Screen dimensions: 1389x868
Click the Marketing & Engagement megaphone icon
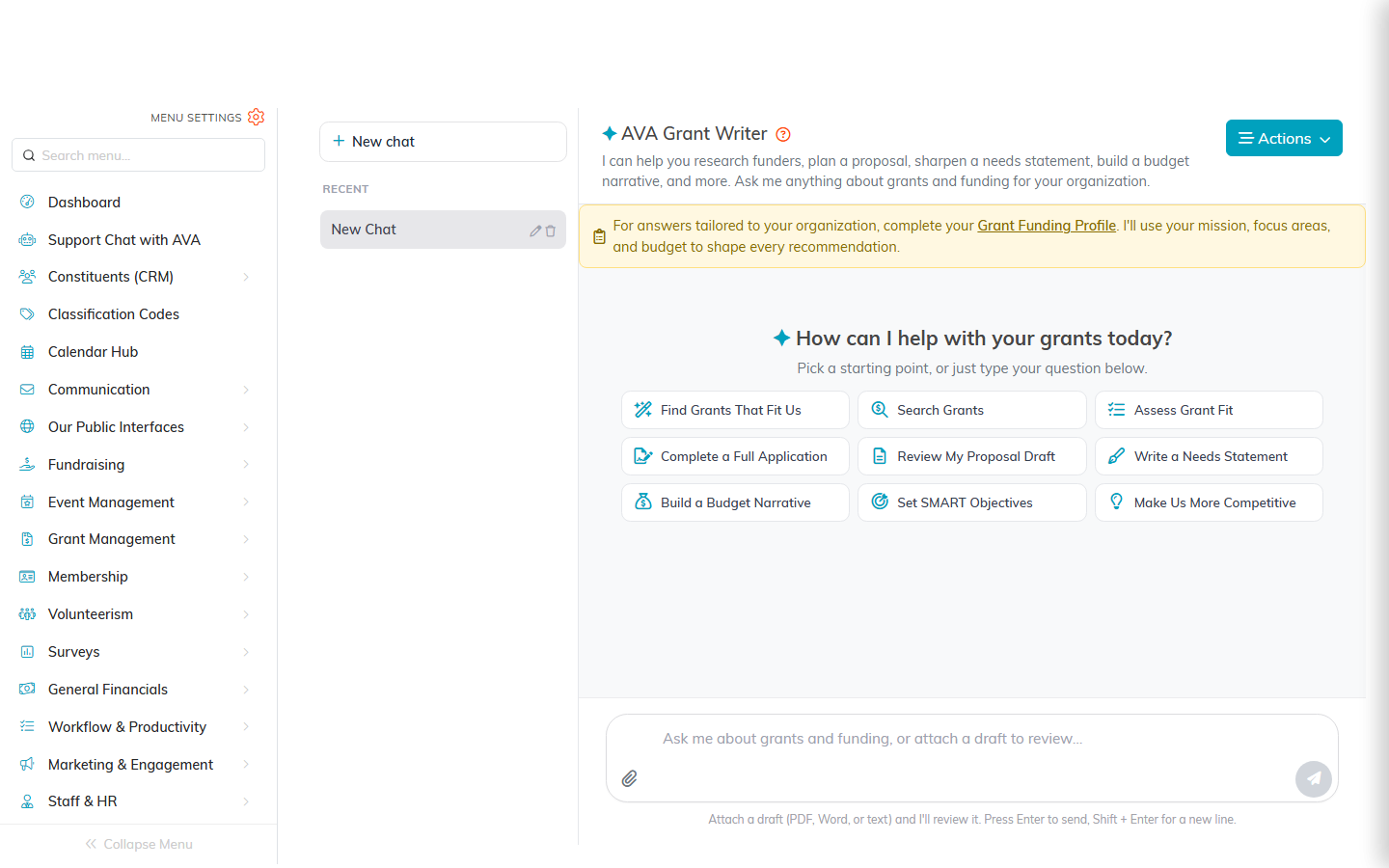point(27,764)
